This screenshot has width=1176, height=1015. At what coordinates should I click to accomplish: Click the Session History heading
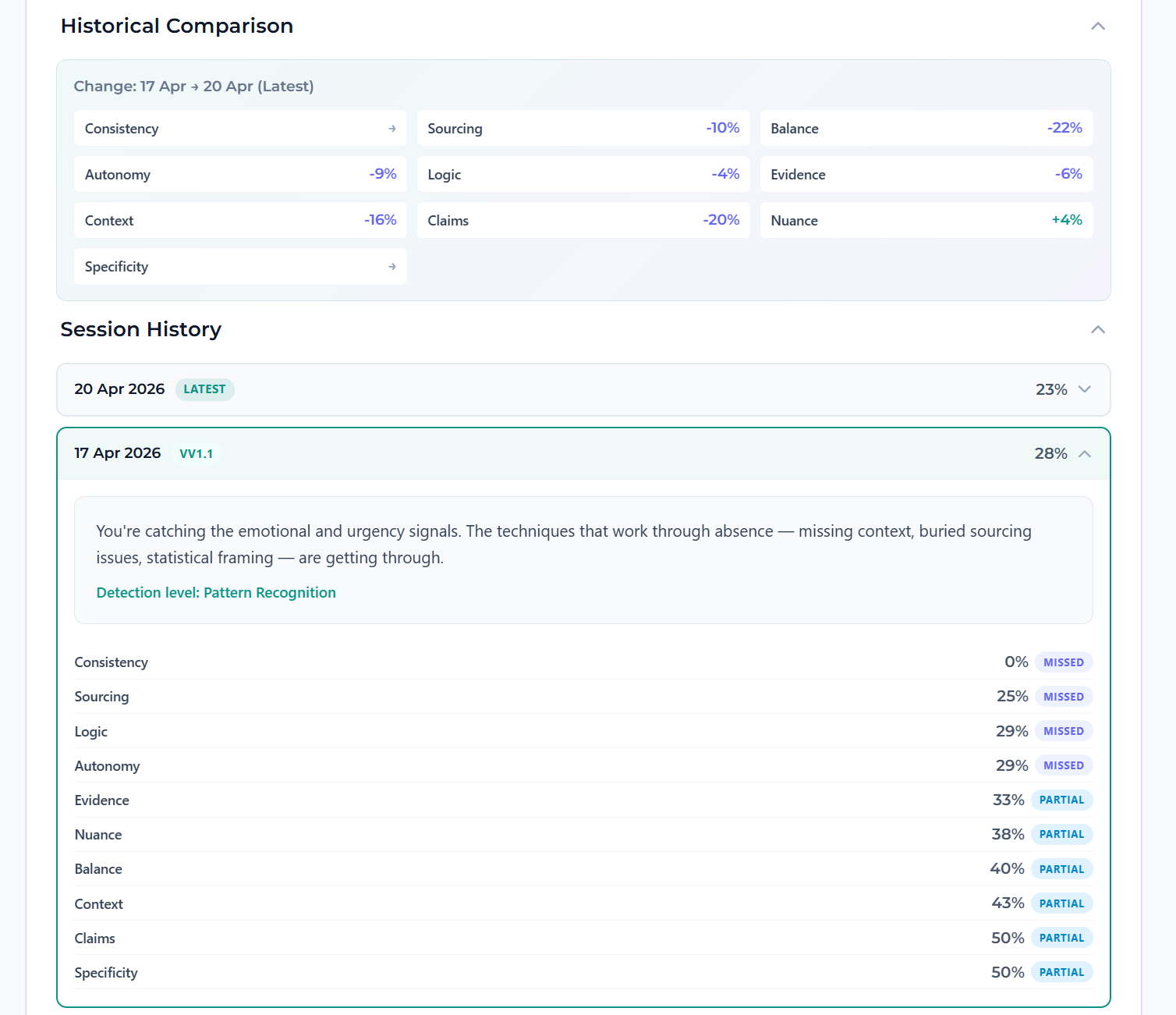pos(140,329)
